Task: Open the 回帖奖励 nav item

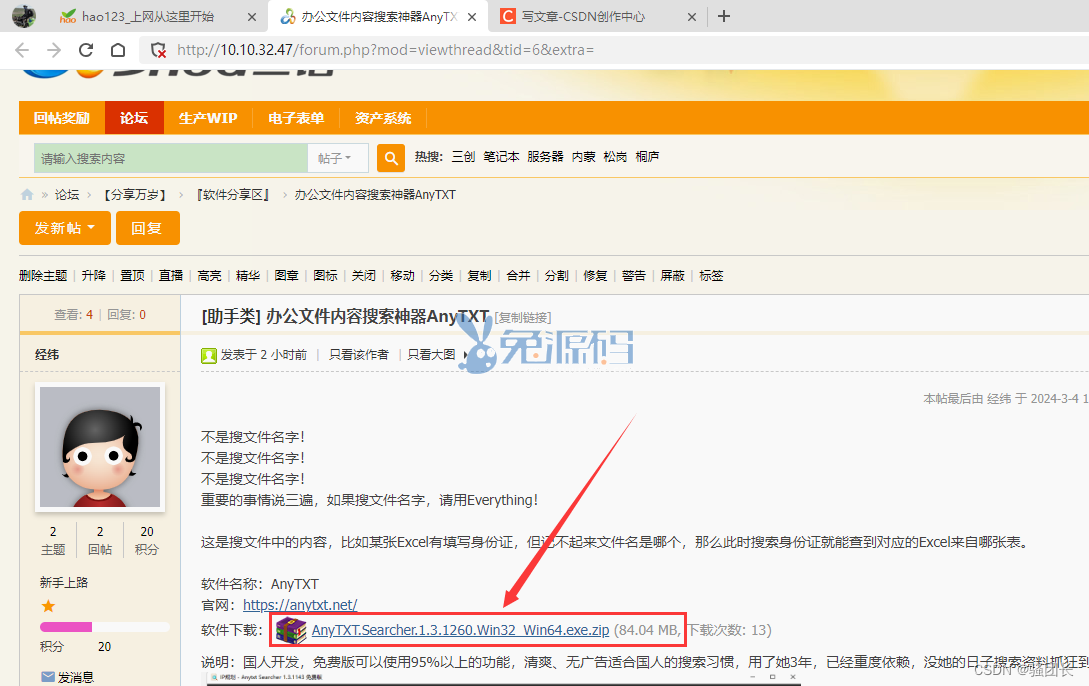Action: tap(62, 118)
